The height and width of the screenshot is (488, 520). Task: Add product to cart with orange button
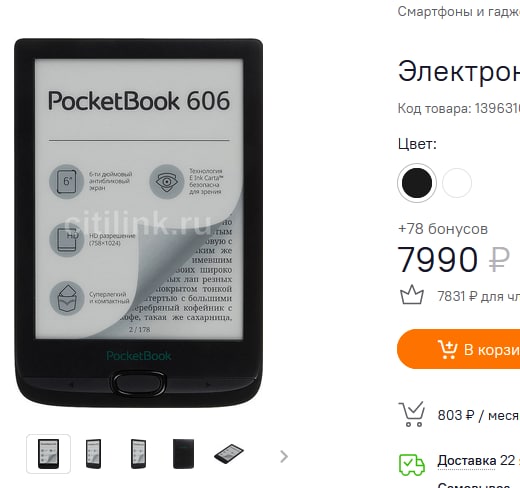(x=459, y=349)
